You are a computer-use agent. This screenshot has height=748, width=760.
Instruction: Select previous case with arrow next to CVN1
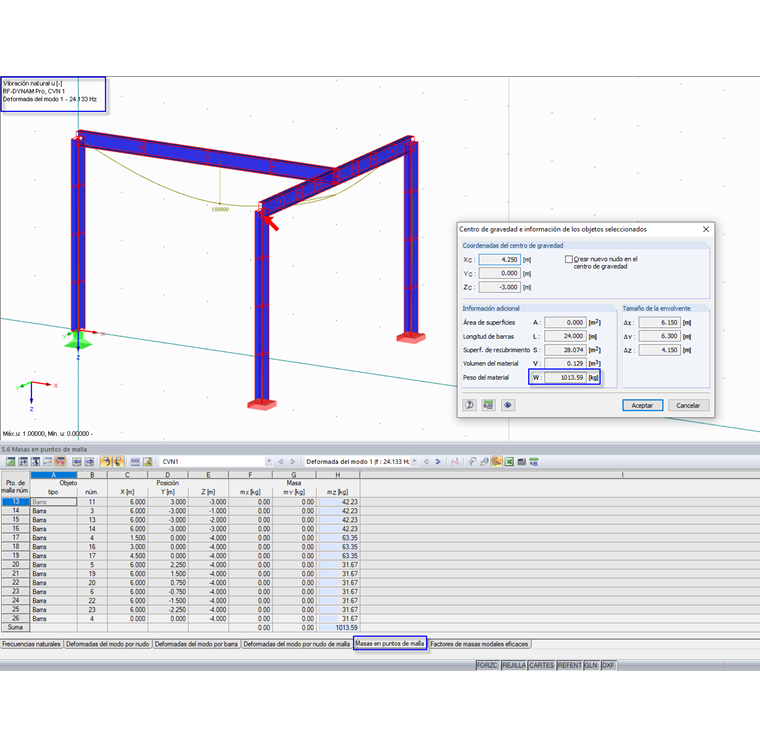(x=281, y=462)
